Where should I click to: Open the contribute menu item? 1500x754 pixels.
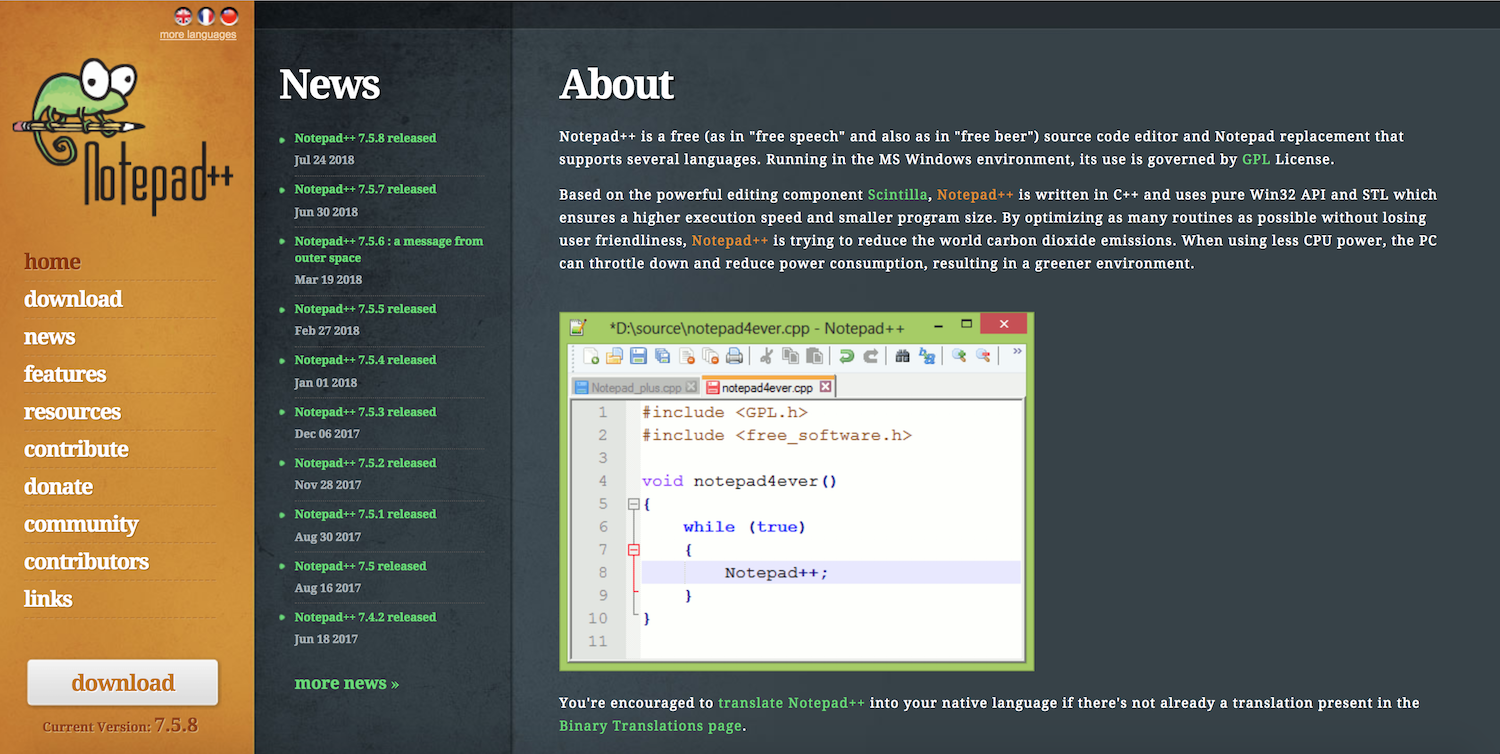point(76,449)
